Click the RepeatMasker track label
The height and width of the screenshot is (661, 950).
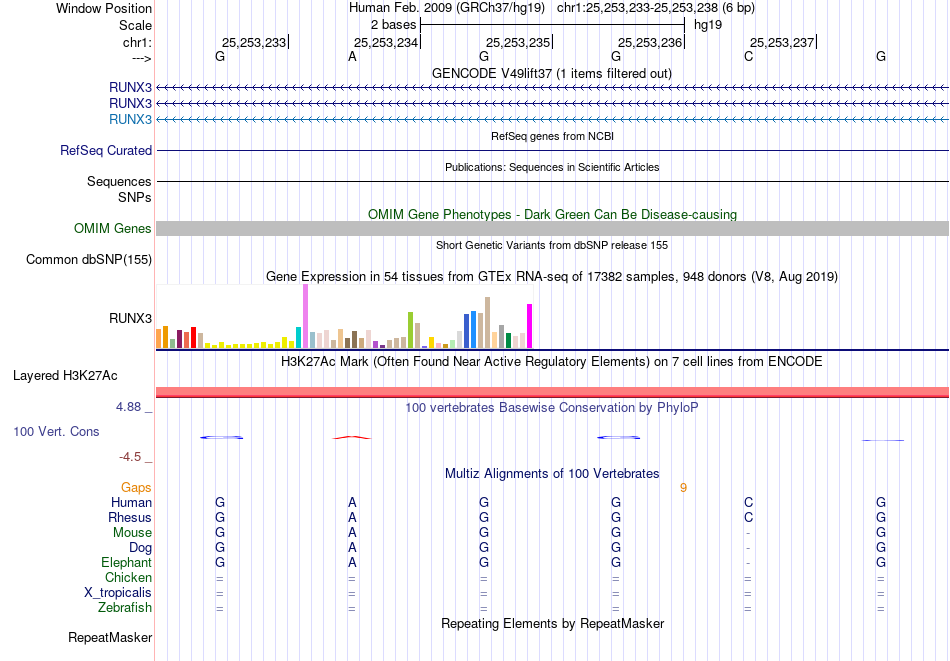[x=110, y=637]
